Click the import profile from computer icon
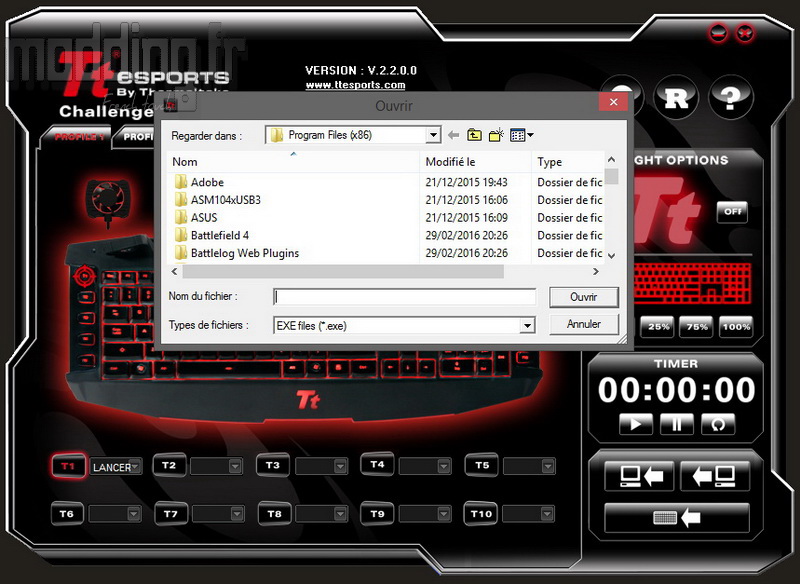Image resolution: width=800 pixels, height=584 pixels. (x=715, y=476)
